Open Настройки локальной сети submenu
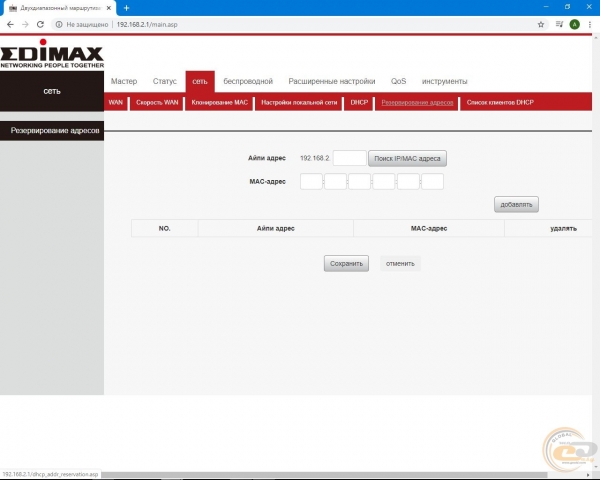Image resolution: width=600 pixels, height=480 pixels. point(299,102)
